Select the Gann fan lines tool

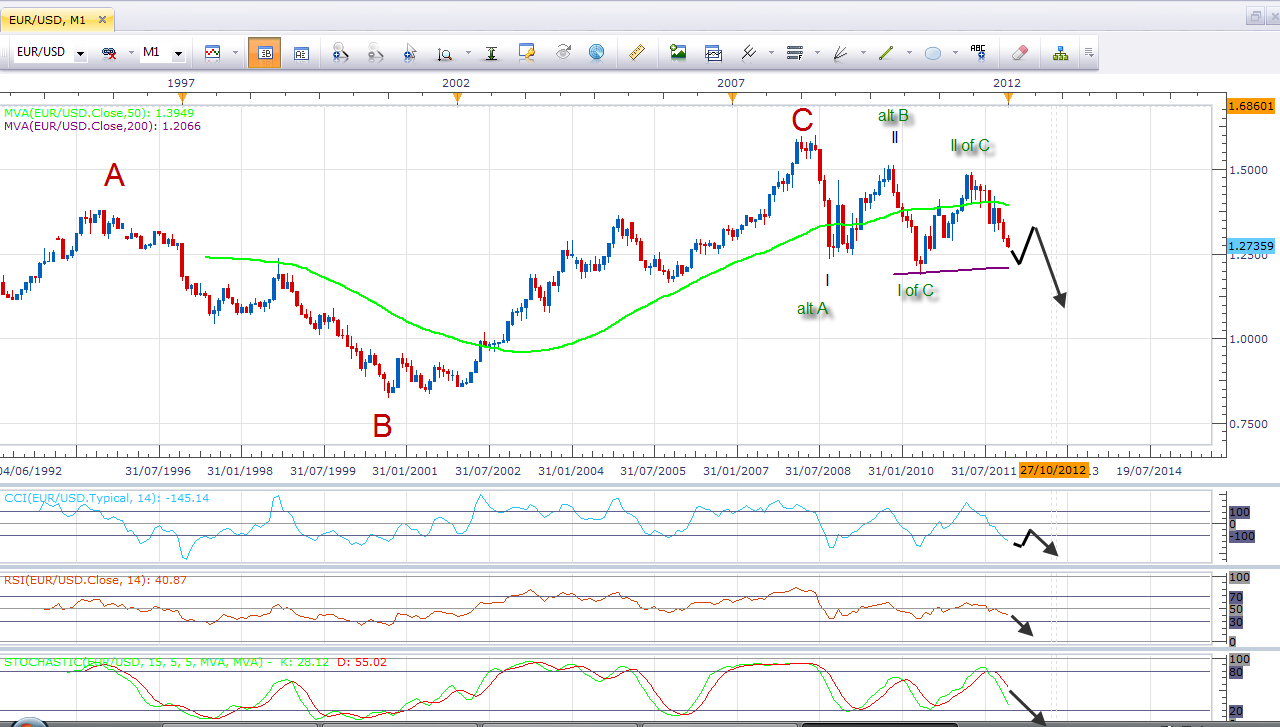coord(841,53)
